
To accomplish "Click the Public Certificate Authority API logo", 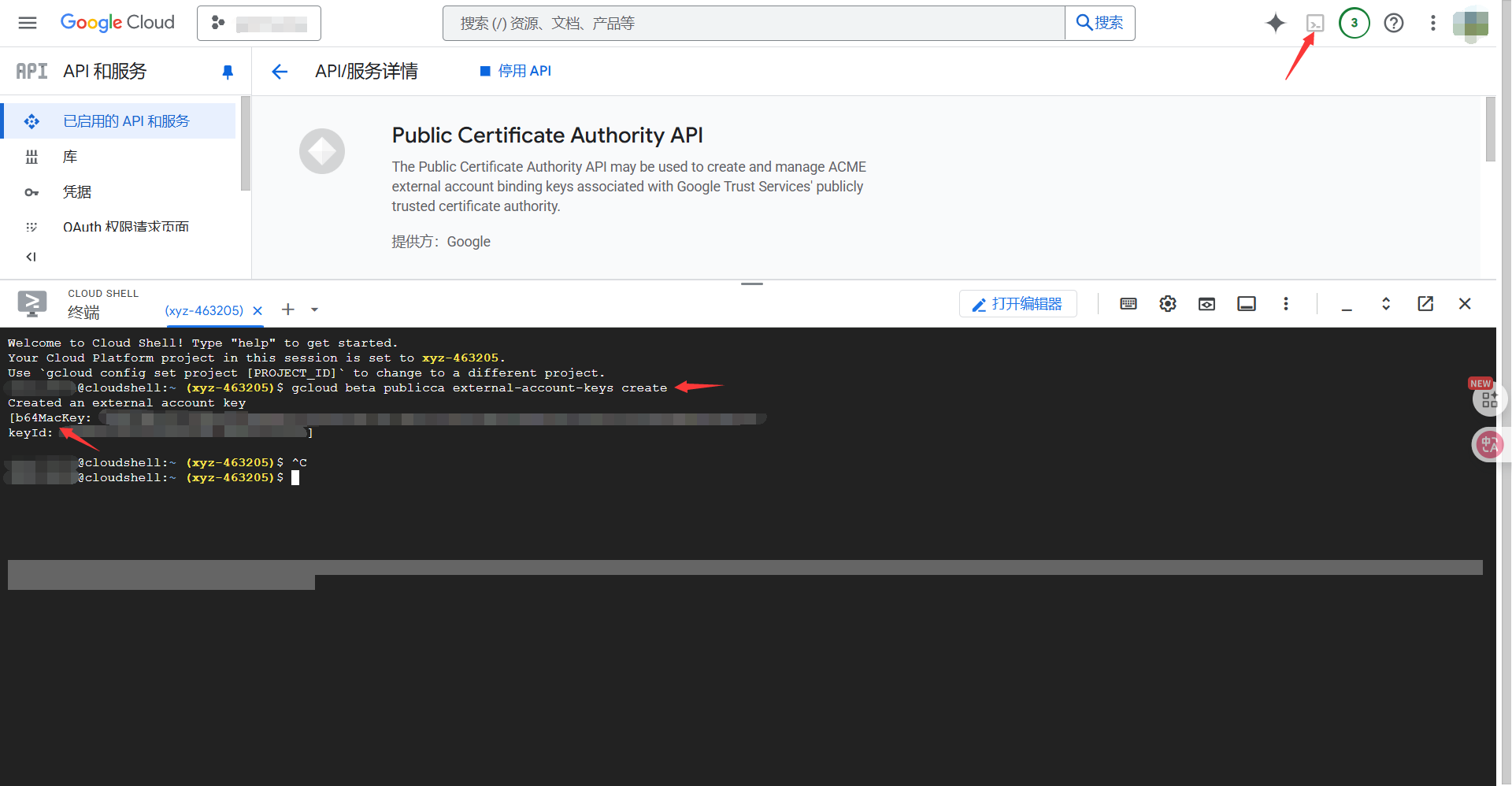I will [322, 151].
